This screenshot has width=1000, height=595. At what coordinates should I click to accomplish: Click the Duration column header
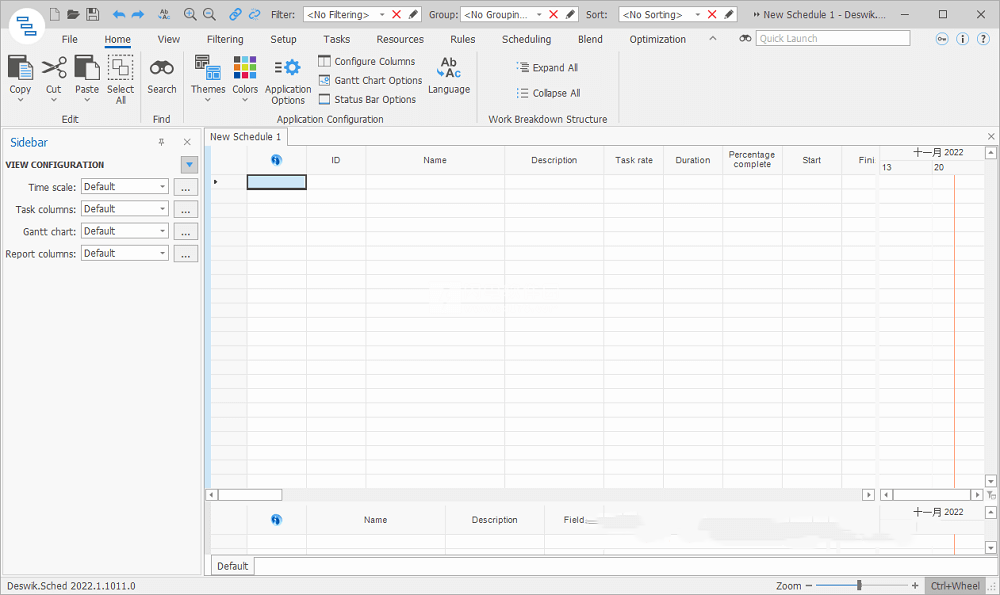[693, 160]
